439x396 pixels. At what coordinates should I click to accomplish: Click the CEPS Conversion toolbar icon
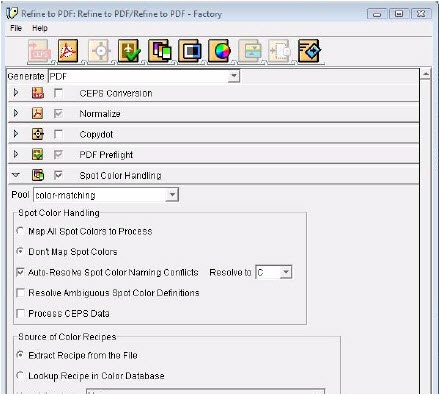[x=39, y=51]
